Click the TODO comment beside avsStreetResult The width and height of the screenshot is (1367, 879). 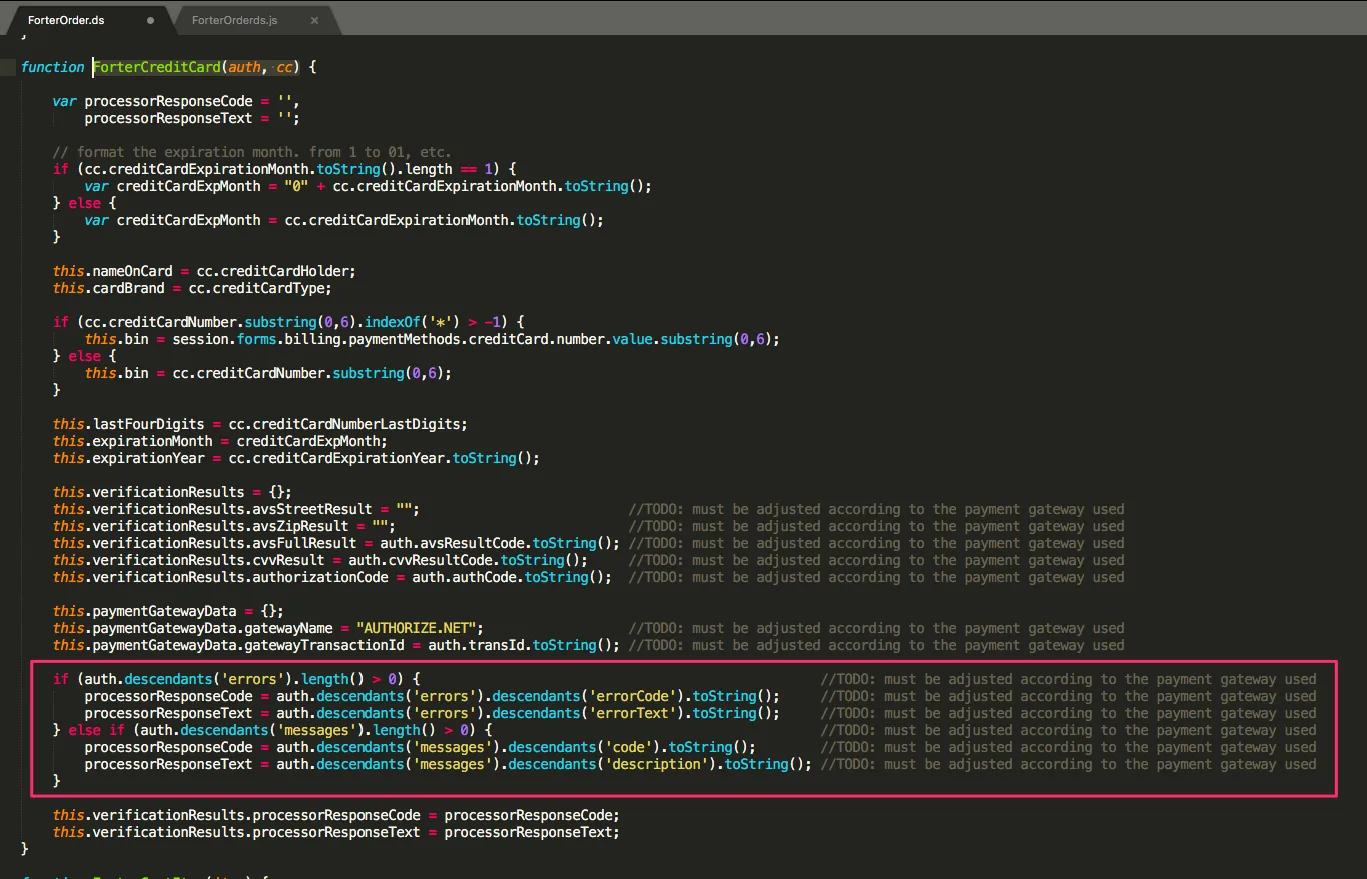click(876, 509)
